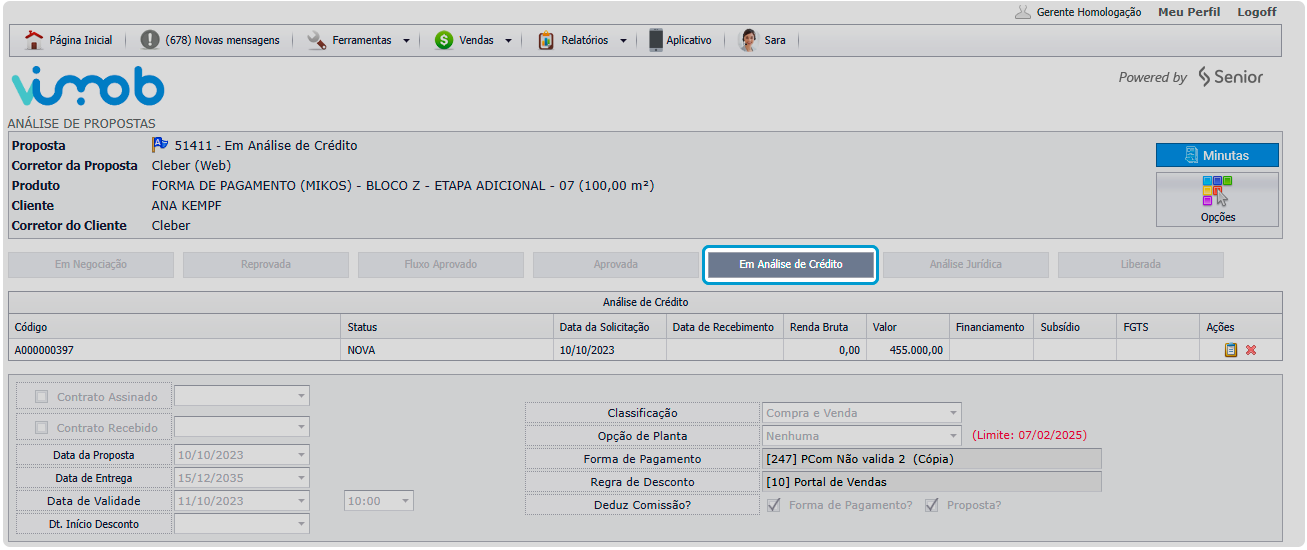This screenshot has width=1307, height=550.
Task: Open the Opções colored squares icon
Action: 1217,190
